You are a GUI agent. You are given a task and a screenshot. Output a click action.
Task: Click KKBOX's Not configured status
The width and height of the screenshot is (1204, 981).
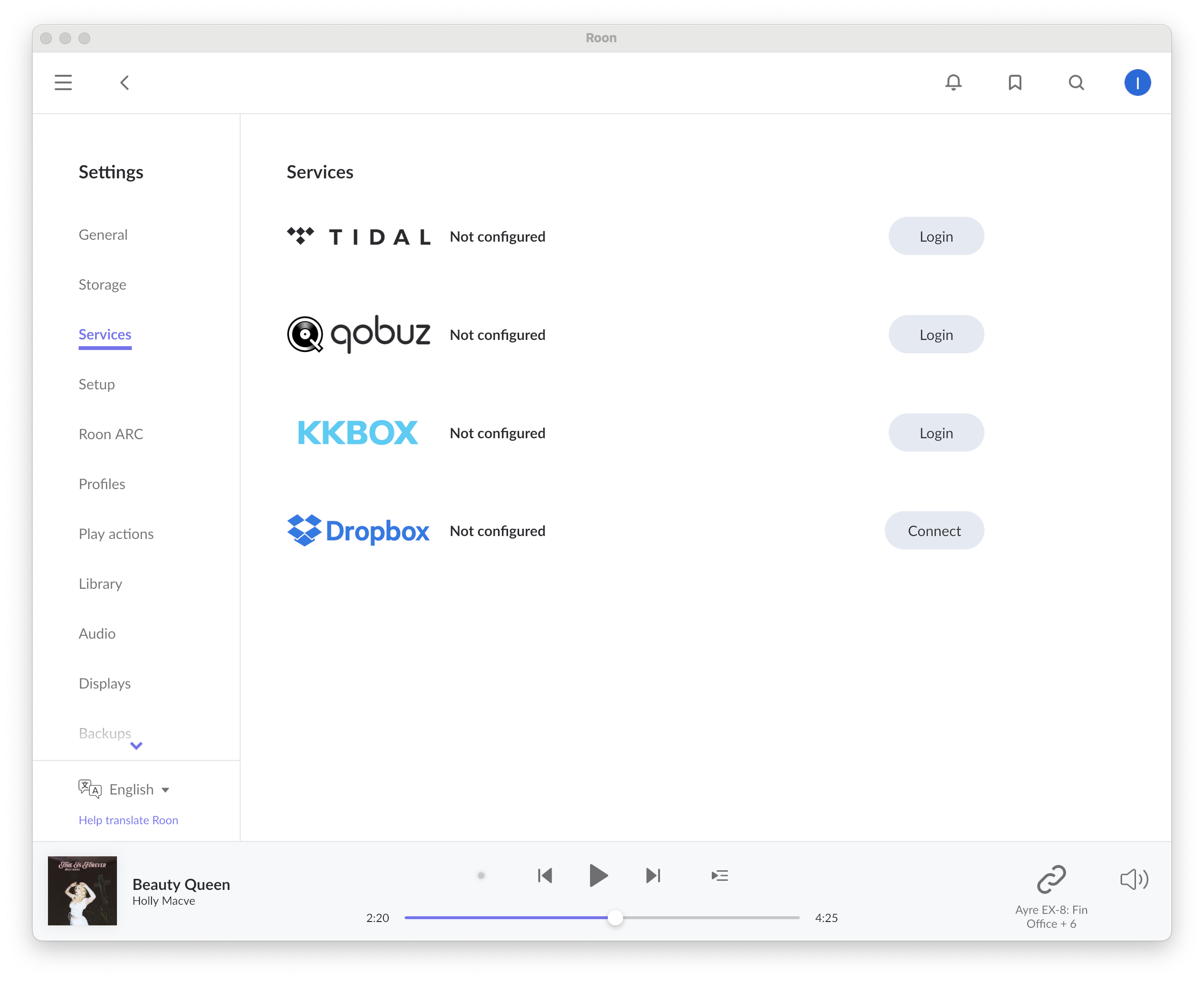click(x=498, y=433)
